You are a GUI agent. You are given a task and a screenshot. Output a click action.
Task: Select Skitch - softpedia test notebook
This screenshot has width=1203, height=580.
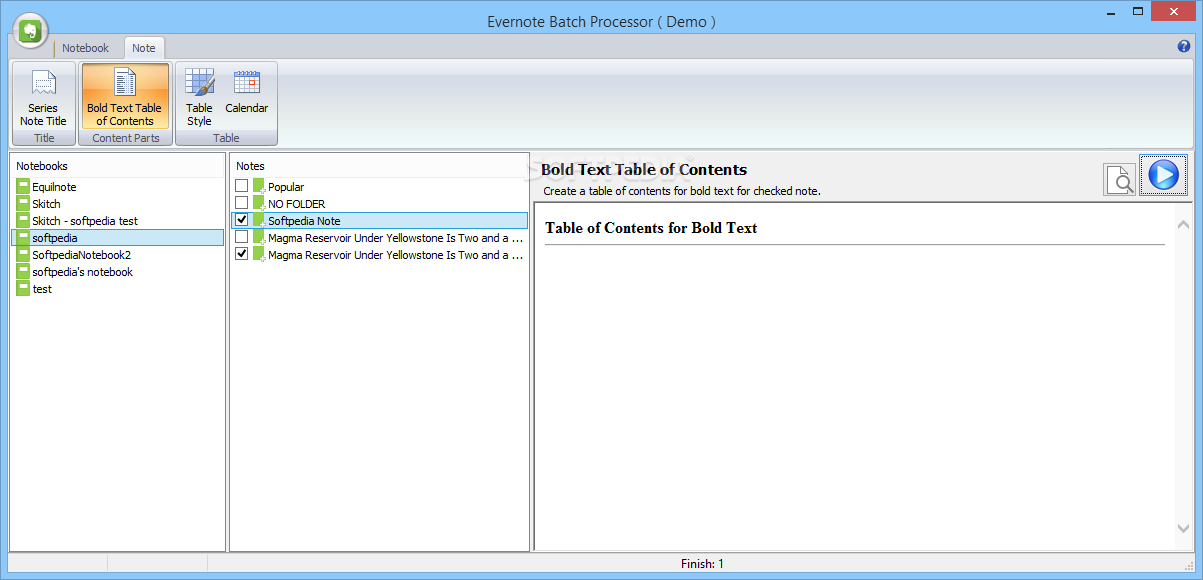pos(85,221)
